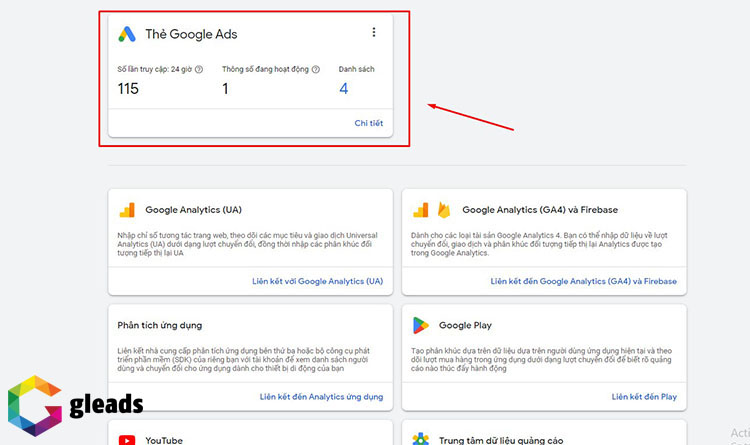The height and width of the screenshot is (445, 750).
Task: Click 'Liên kết với Google Analytics (UA)'
Action: [x=318, y=281]
